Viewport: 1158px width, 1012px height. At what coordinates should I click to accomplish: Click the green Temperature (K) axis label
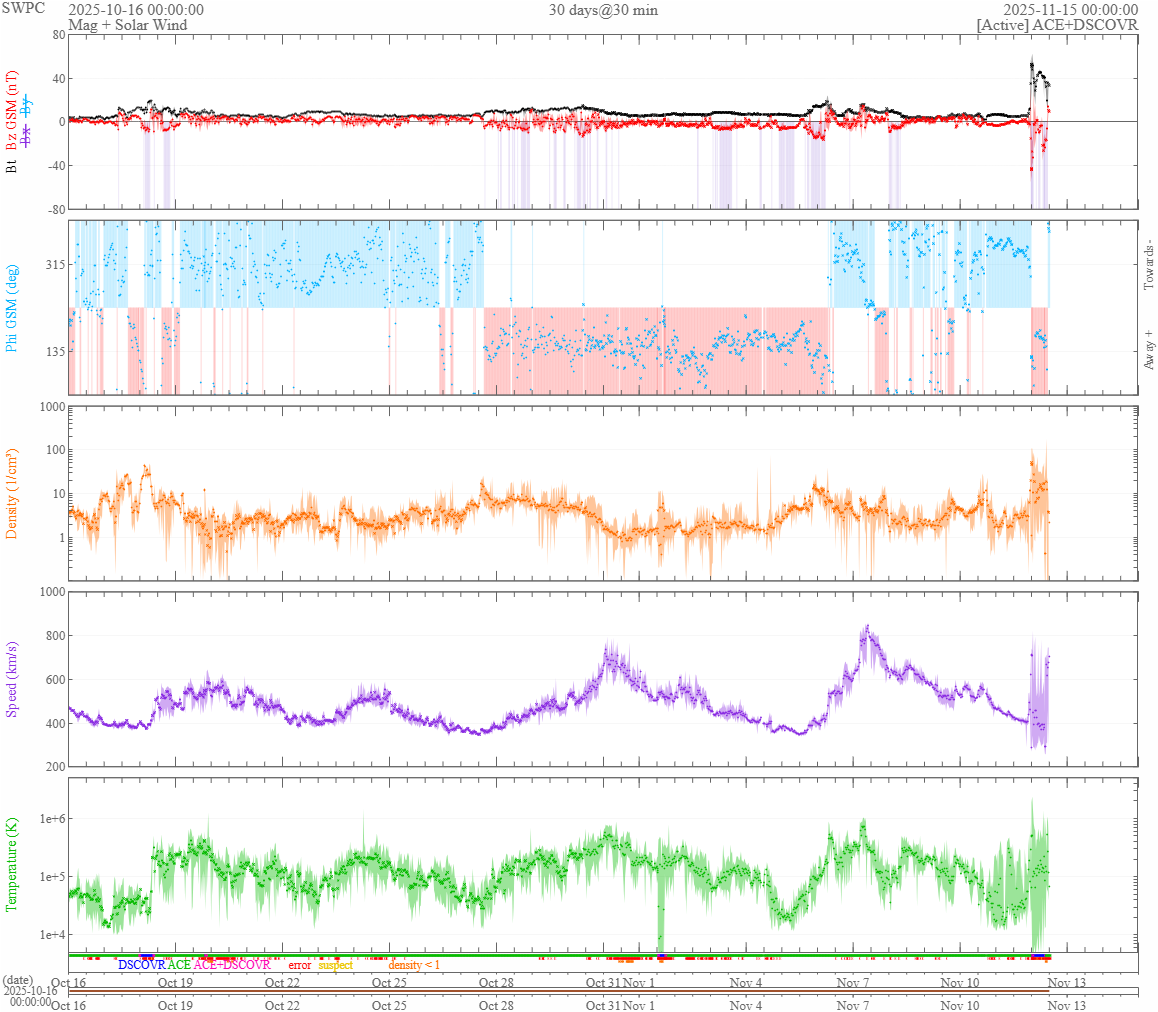[x=12, y=863]
